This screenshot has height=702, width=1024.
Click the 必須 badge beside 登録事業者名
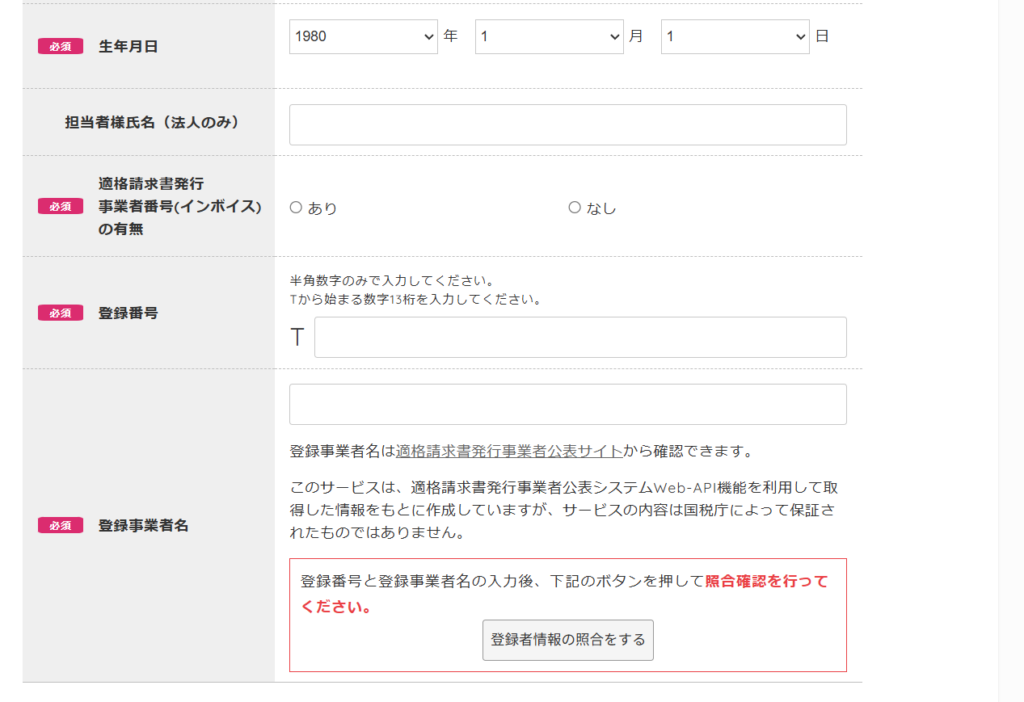point(60,526)
